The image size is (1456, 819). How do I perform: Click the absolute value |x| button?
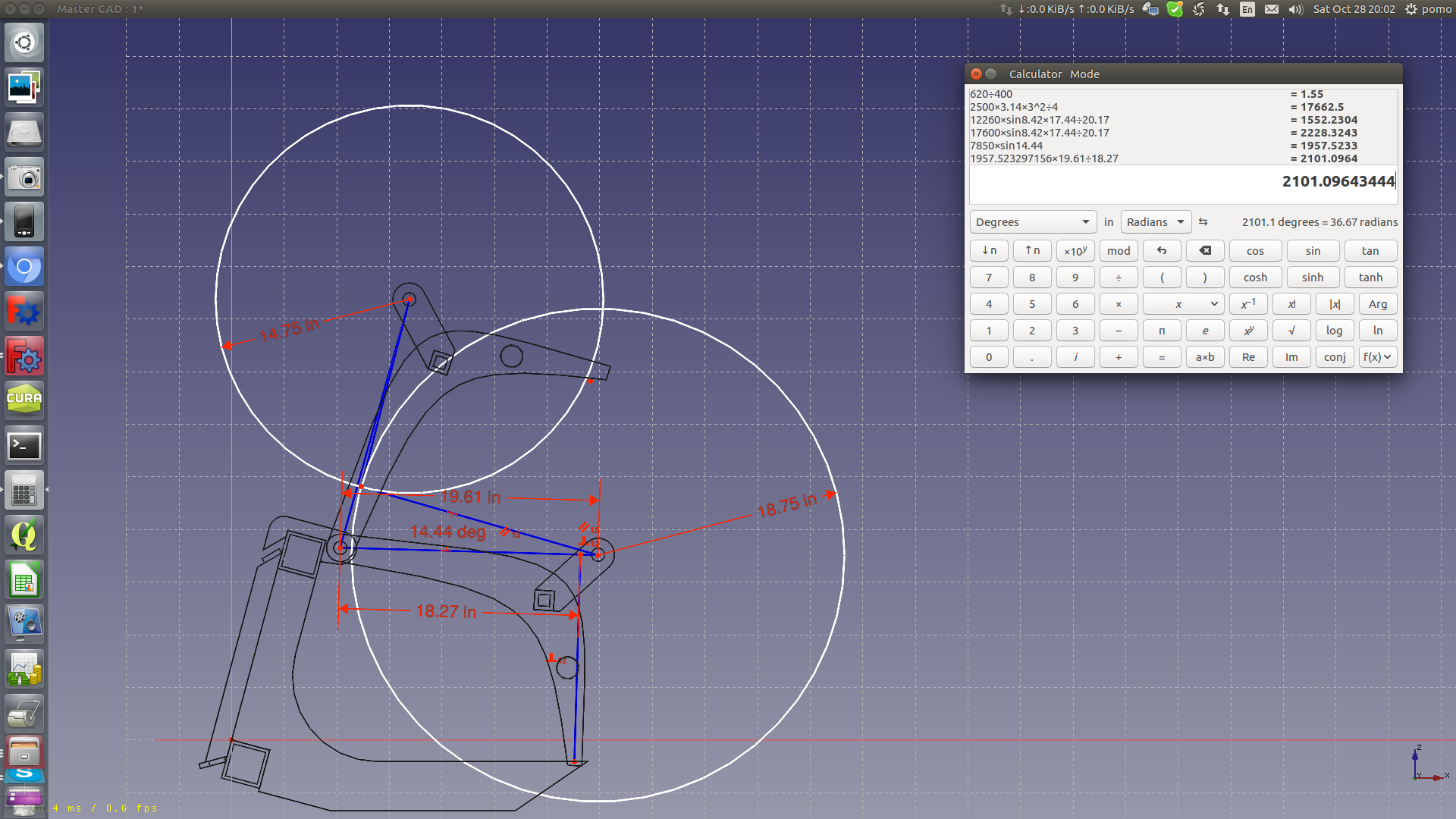pyautogui.click(x=1334, y=304)
